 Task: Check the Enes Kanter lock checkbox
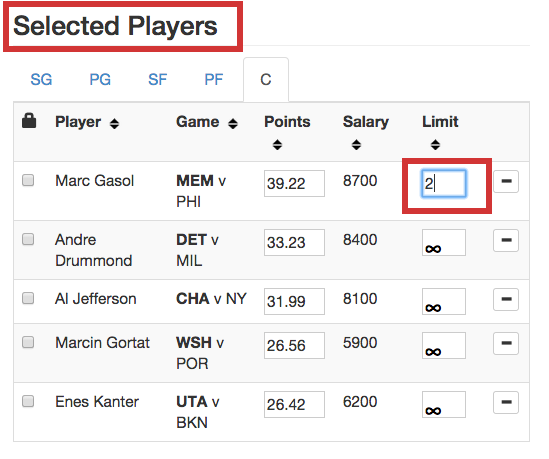click(28, 401)
